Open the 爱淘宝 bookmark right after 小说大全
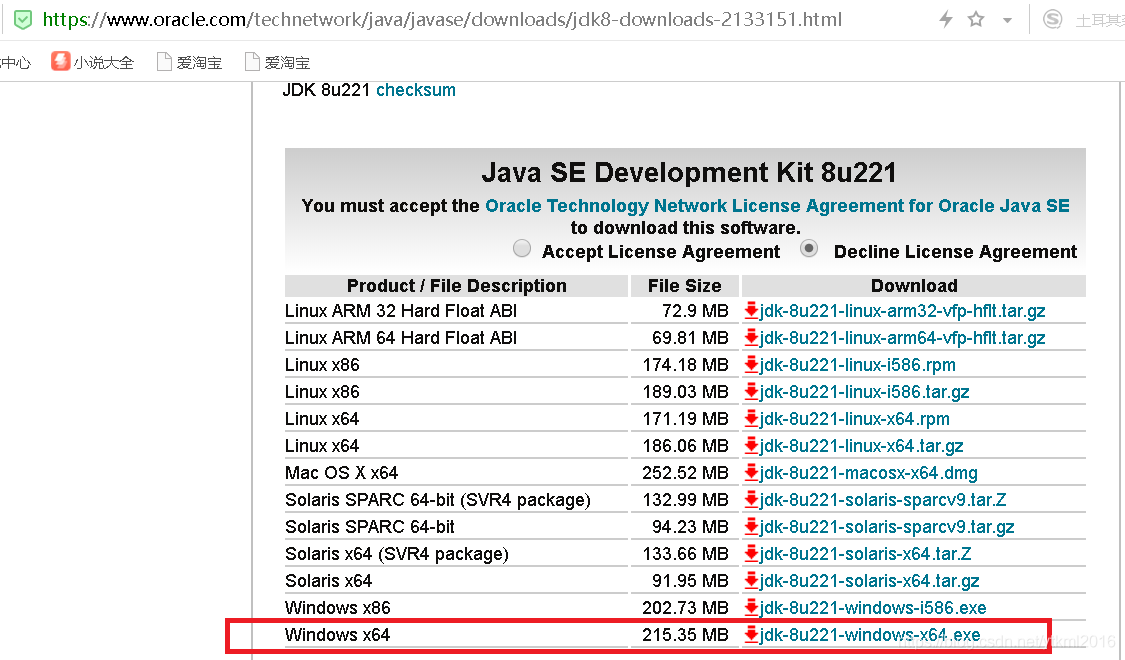The height and width of the screenshot is (660, 1125). click(x=189, y=62)
